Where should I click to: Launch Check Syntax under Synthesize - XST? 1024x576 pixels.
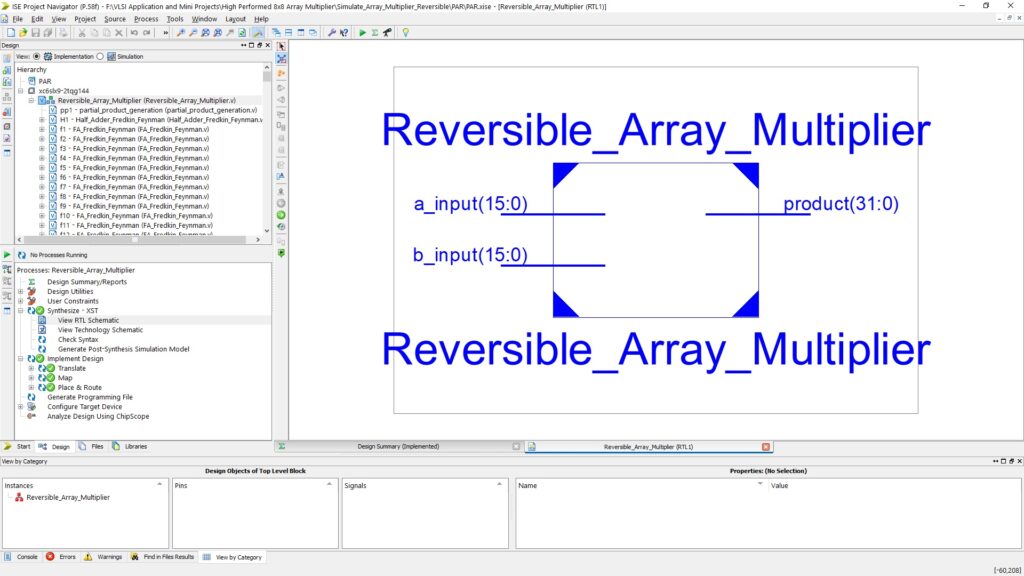point(79,338)
